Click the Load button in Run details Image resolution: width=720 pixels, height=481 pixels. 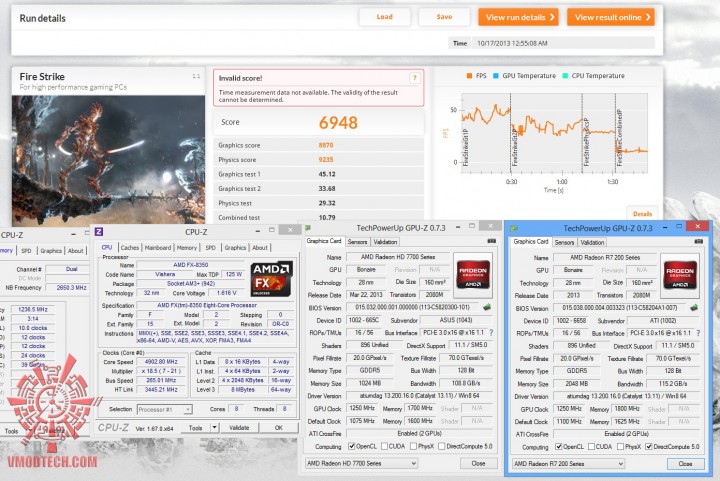tap(384, 17)
